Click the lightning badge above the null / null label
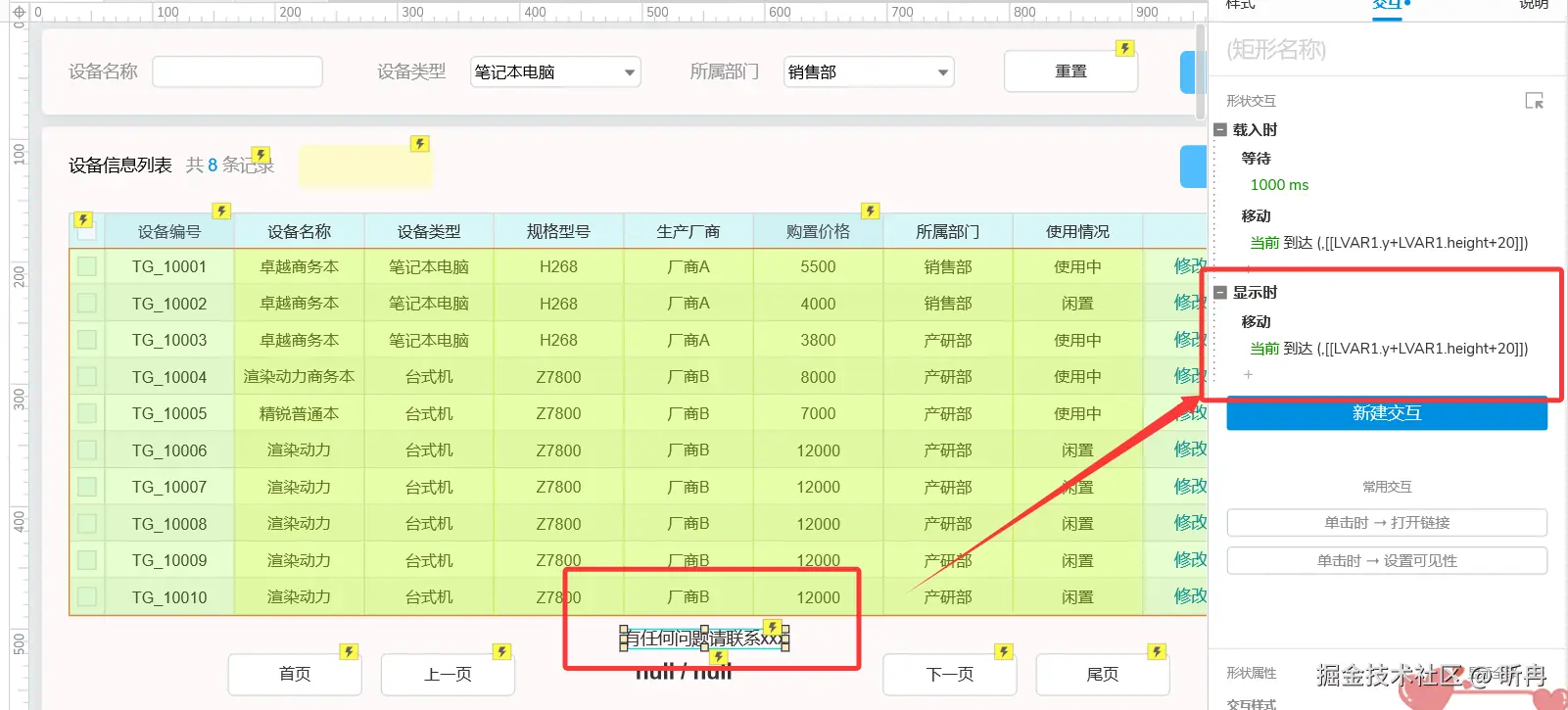Screen dimensions: 1568x710 (x=720, y=658)
